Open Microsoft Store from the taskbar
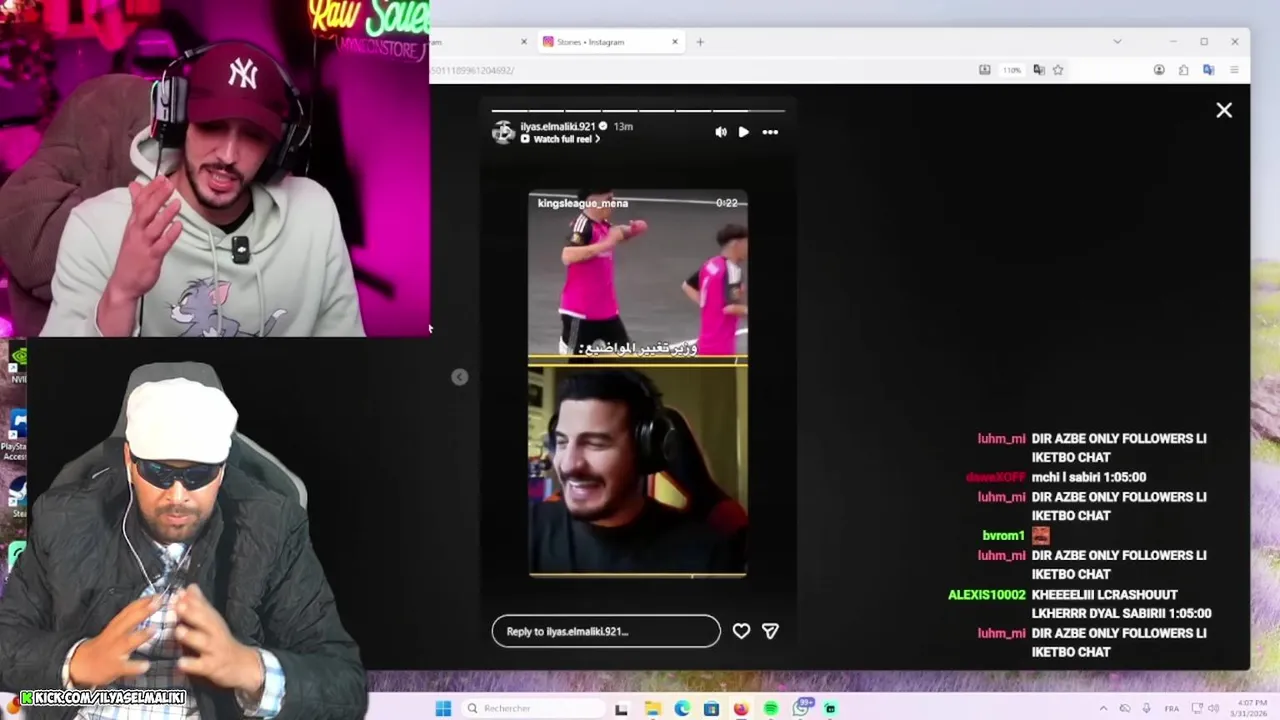Screen dimensions: 1280x720 [711, 708]
